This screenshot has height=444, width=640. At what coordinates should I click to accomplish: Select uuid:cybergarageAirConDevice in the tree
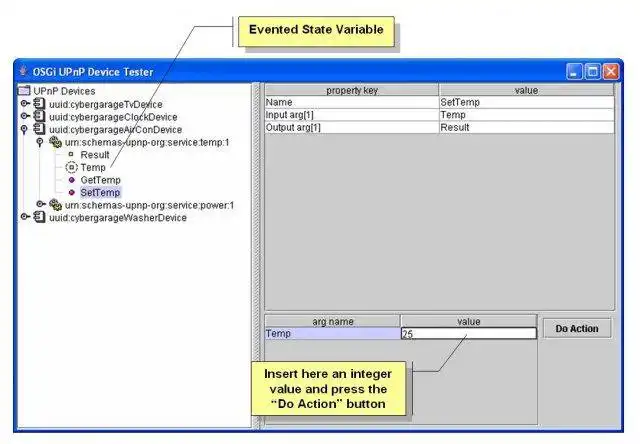pyautogui.click(x=116, y=130)
